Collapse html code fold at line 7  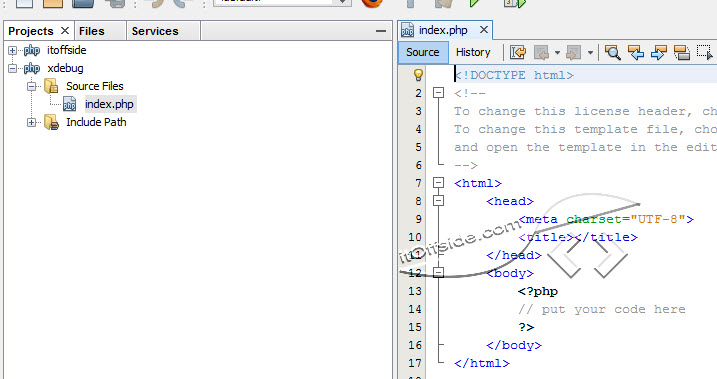pos(438,183)
